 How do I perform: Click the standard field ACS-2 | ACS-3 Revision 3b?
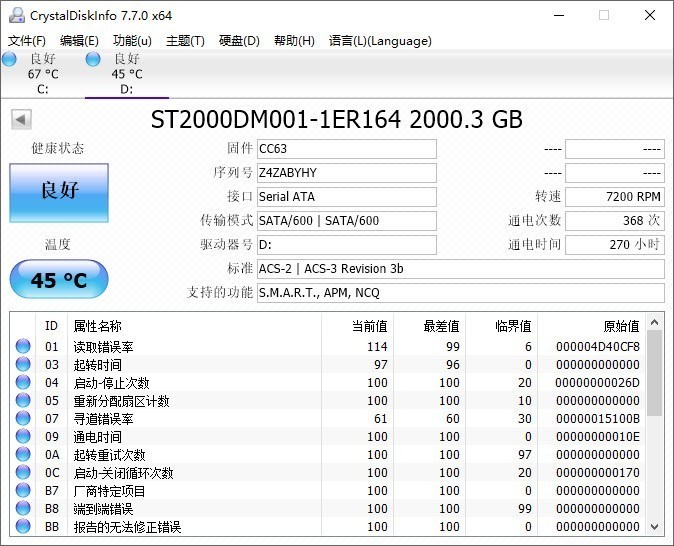point(461,269)
